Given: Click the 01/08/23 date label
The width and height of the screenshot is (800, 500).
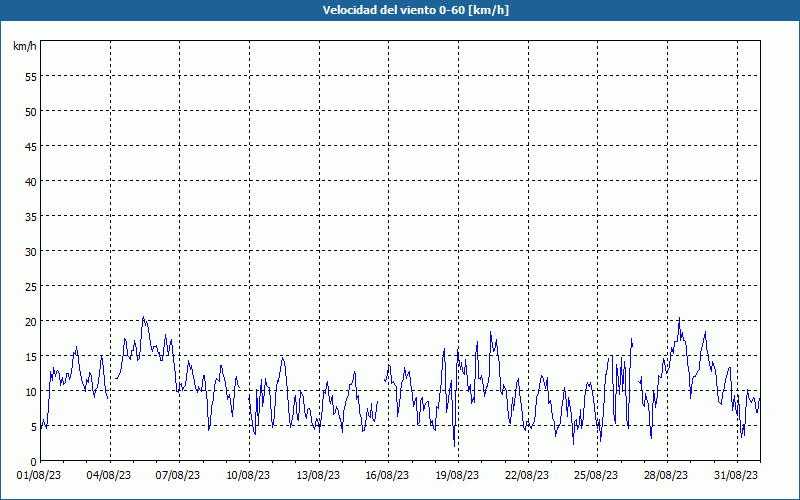Looking at the screenshot, I should pyautogui.click(x=39, y=476).
